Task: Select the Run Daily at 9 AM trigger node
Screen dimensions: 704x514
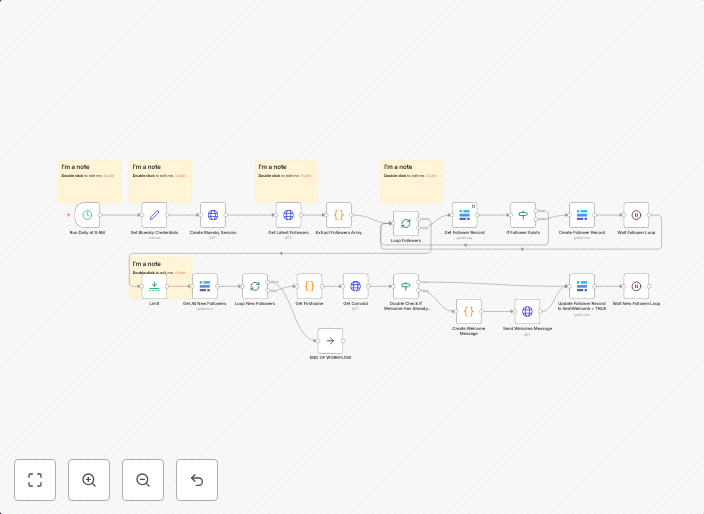Action: point(87,215)
